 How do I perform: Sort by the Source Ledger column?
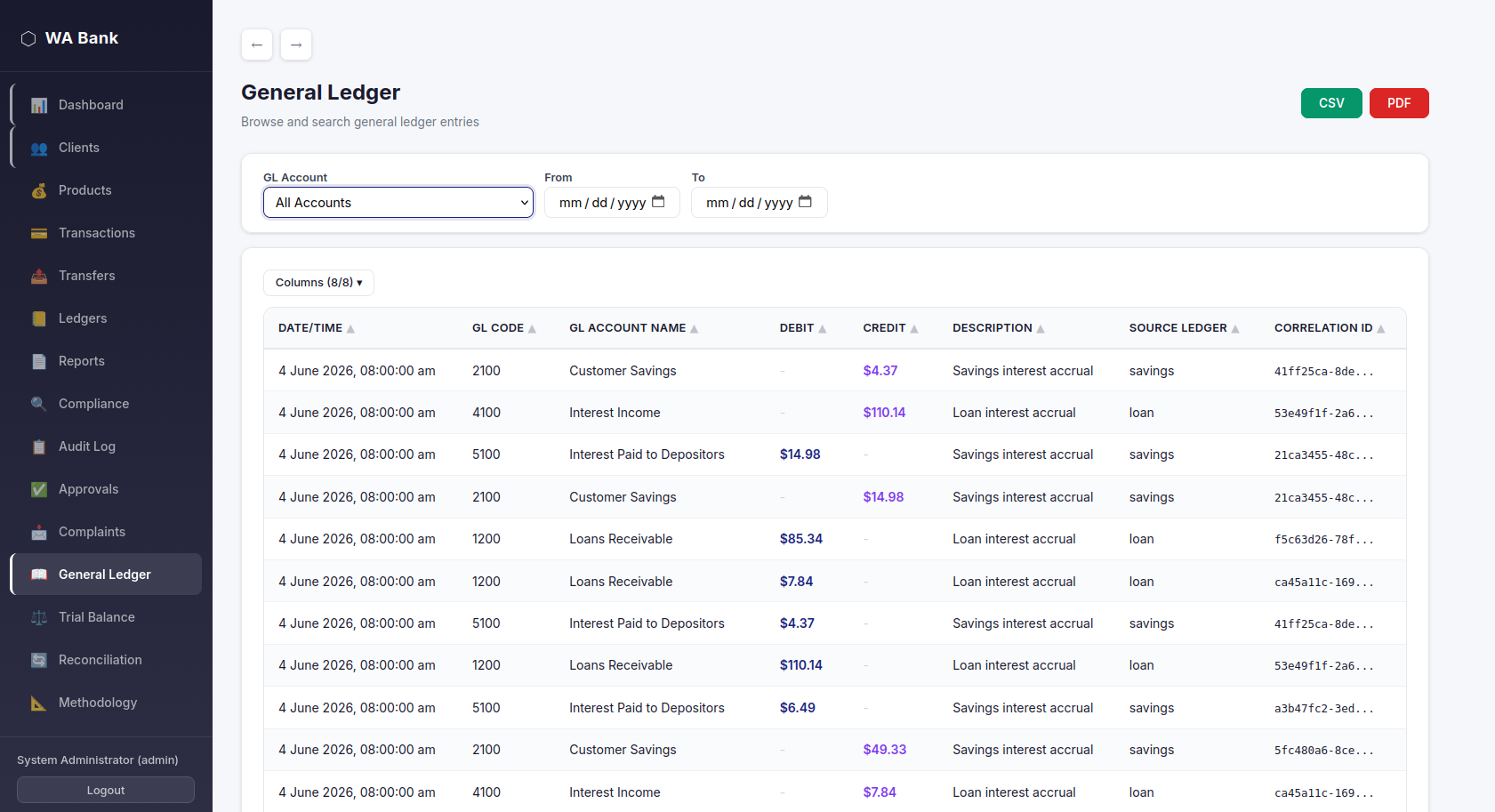(1185, 328)
